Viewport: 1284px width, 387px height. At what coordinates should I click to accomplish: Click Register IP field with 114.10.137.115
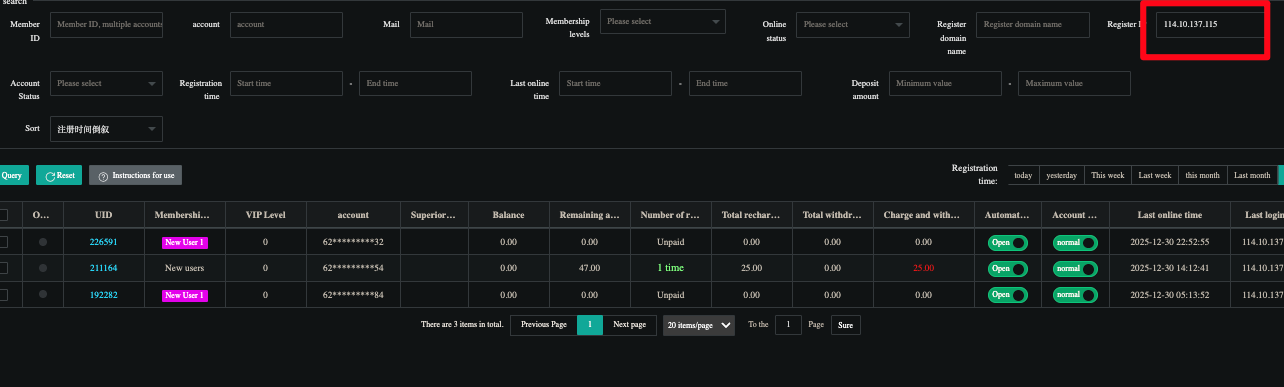coord(1210,24)
